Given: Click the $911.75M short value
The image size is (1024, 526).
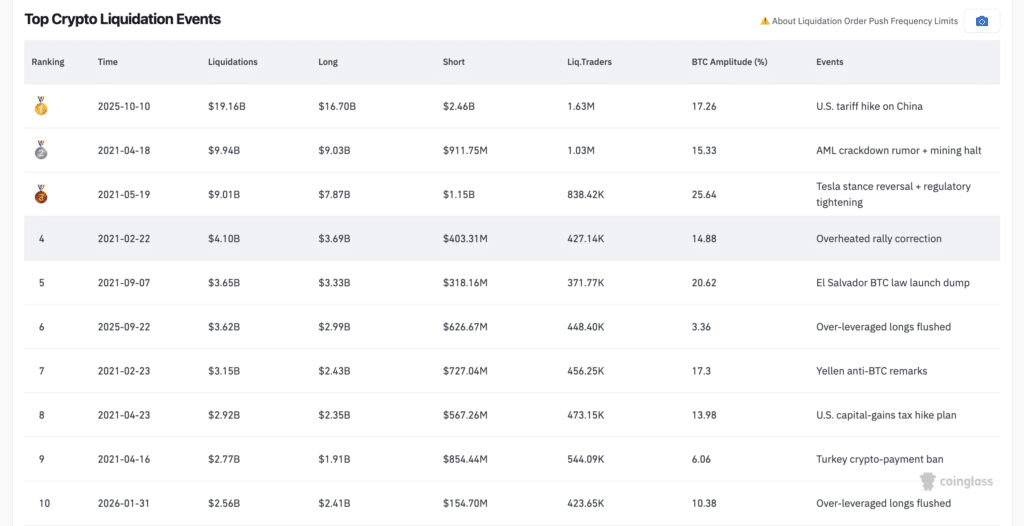Looking at the screenshot, I should (464, 150).
